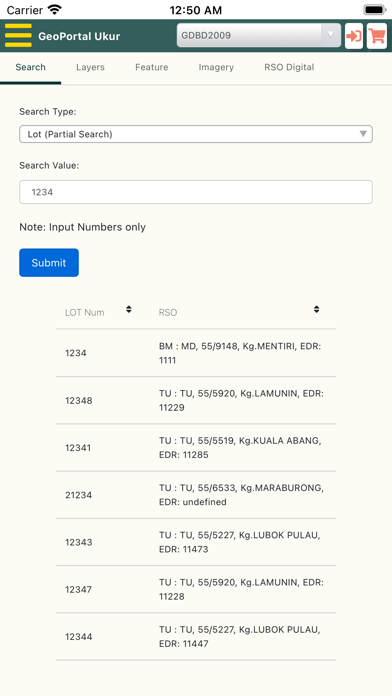Sort by RSO column arrows
Viewport: 392px width, 696px height.
[x=317, y=309]
